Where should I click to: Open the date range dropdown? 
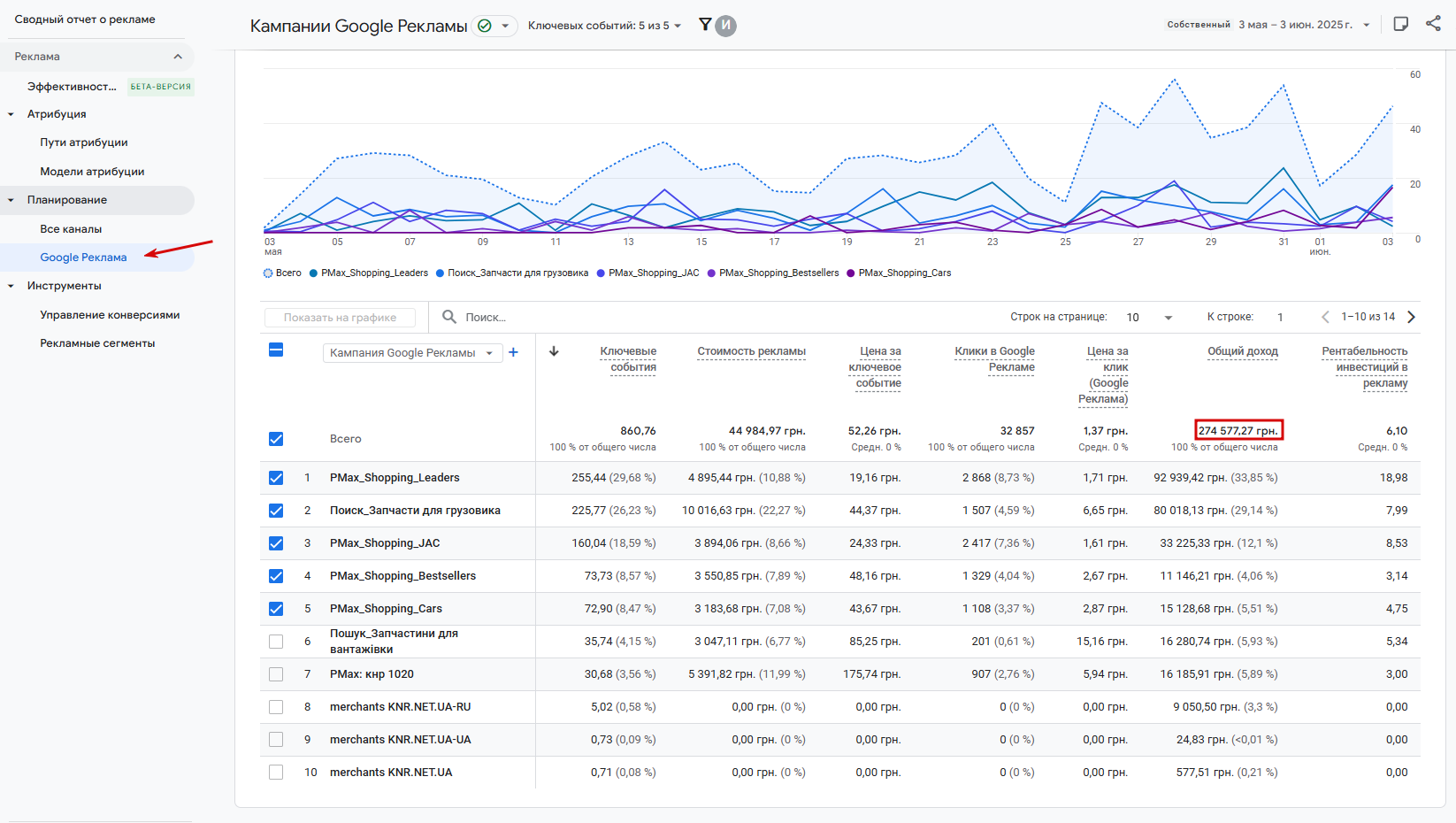tap(1305, 25)
